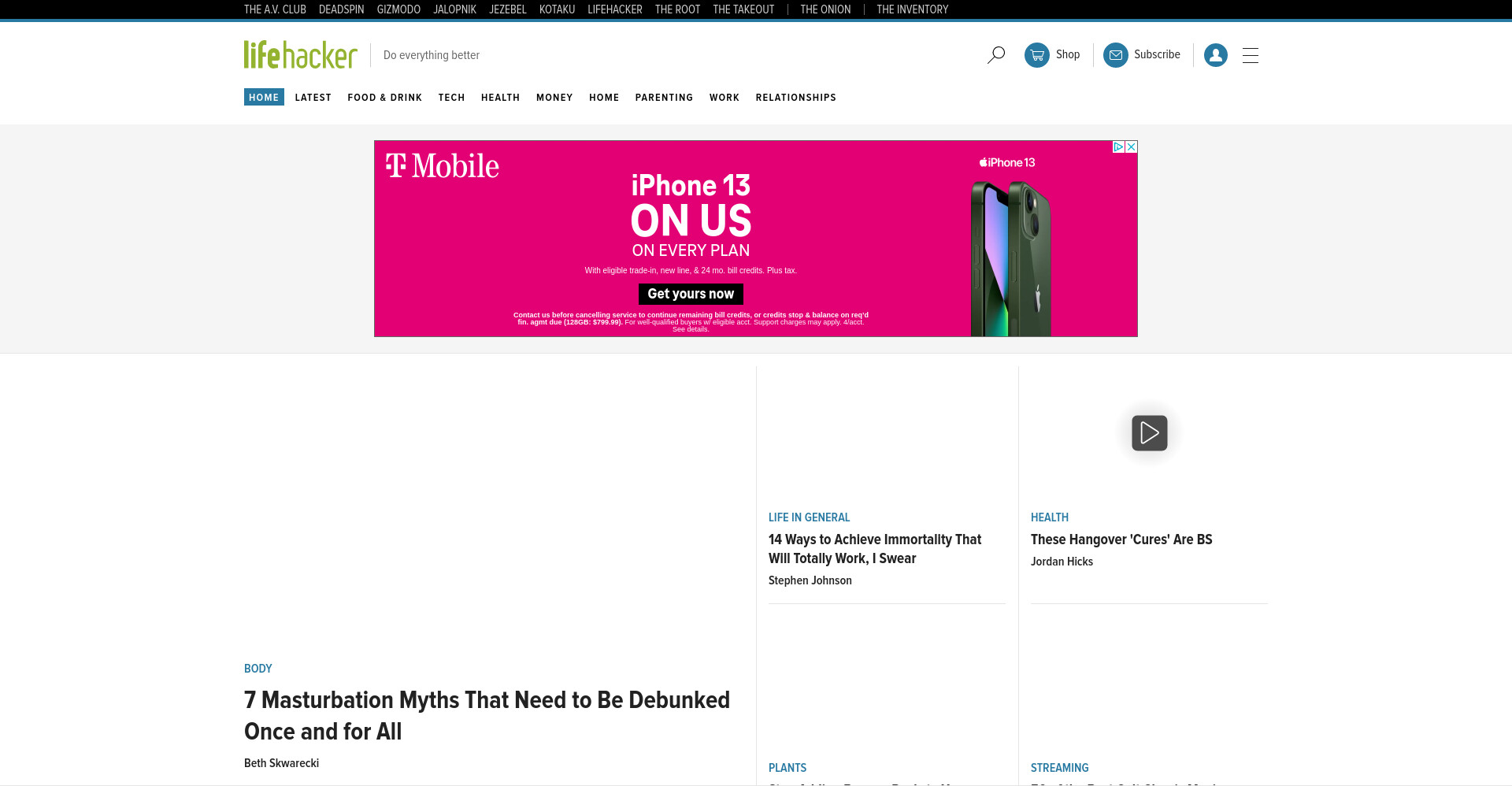Click the Shop cart icon
Viewport: 1512px width, 786px height.
point(1037,55)
